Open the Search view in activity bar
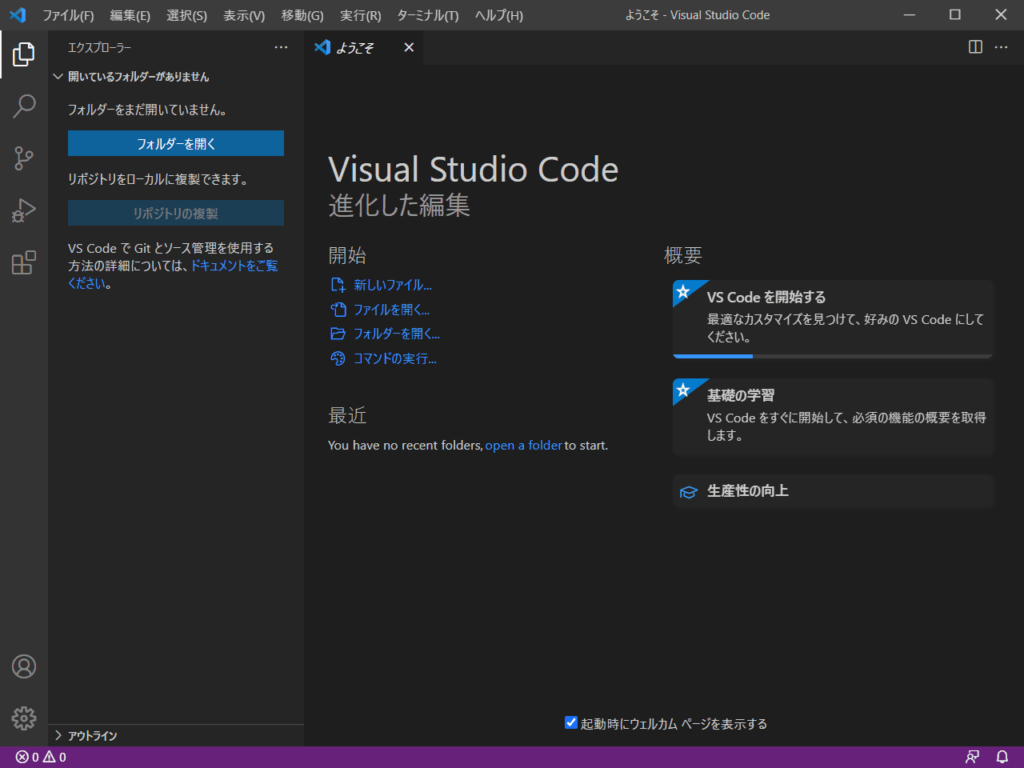This screenshot has width=1024, height=768. pos(24,106)
